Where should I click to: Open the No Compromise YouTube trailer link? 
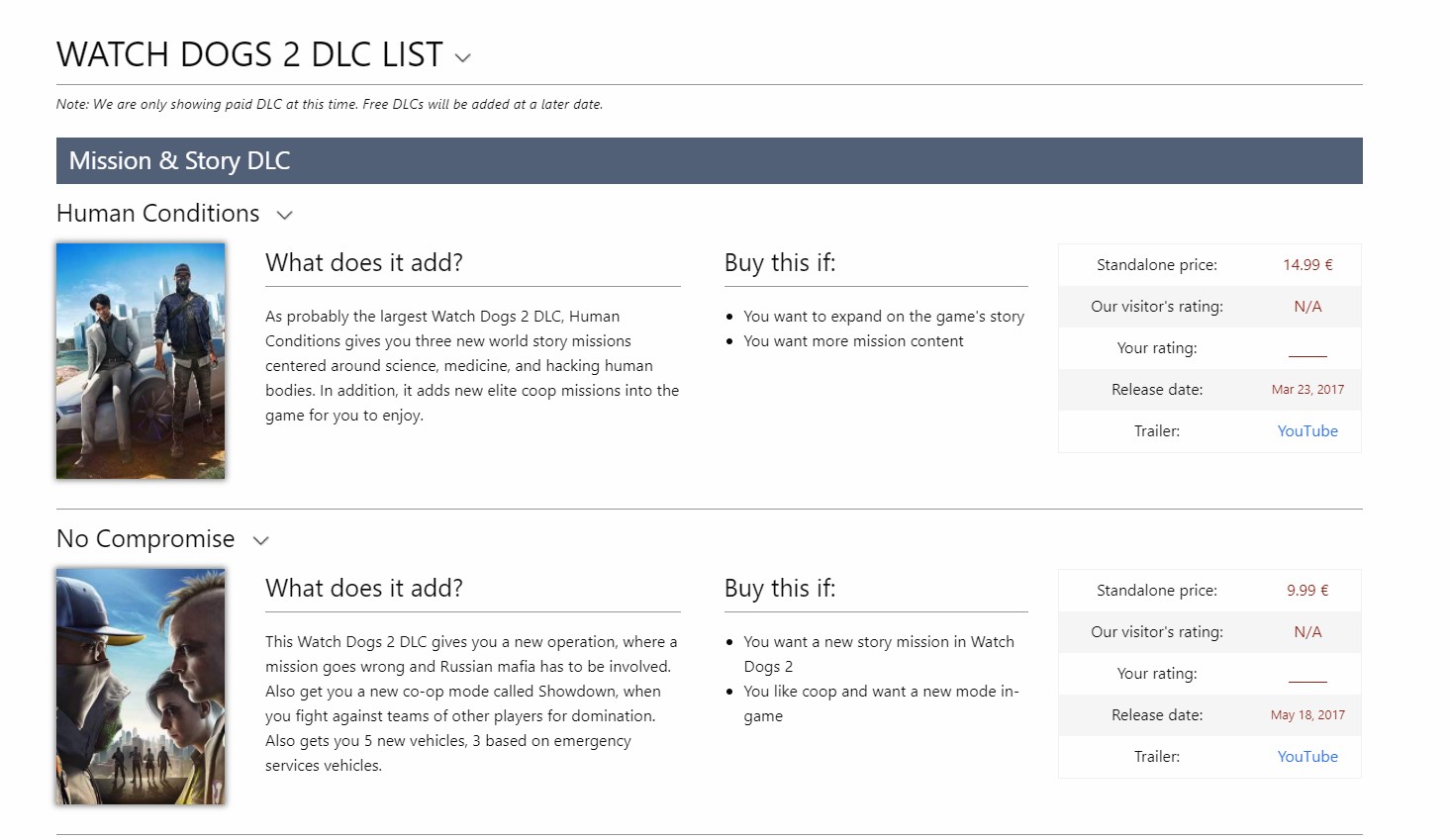1307,757
